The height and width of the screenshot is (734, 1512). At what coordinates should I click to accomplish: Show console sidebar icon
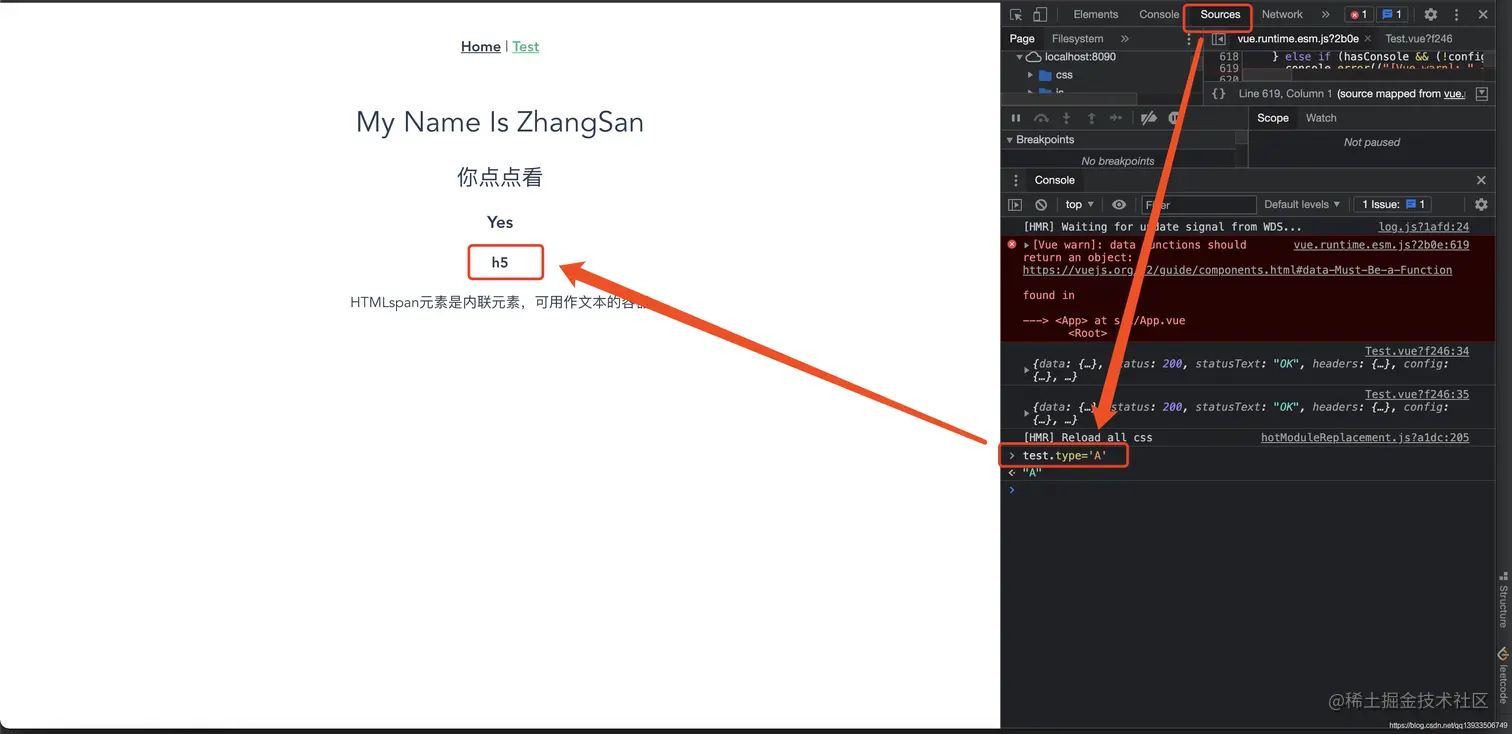(1015, 205)
